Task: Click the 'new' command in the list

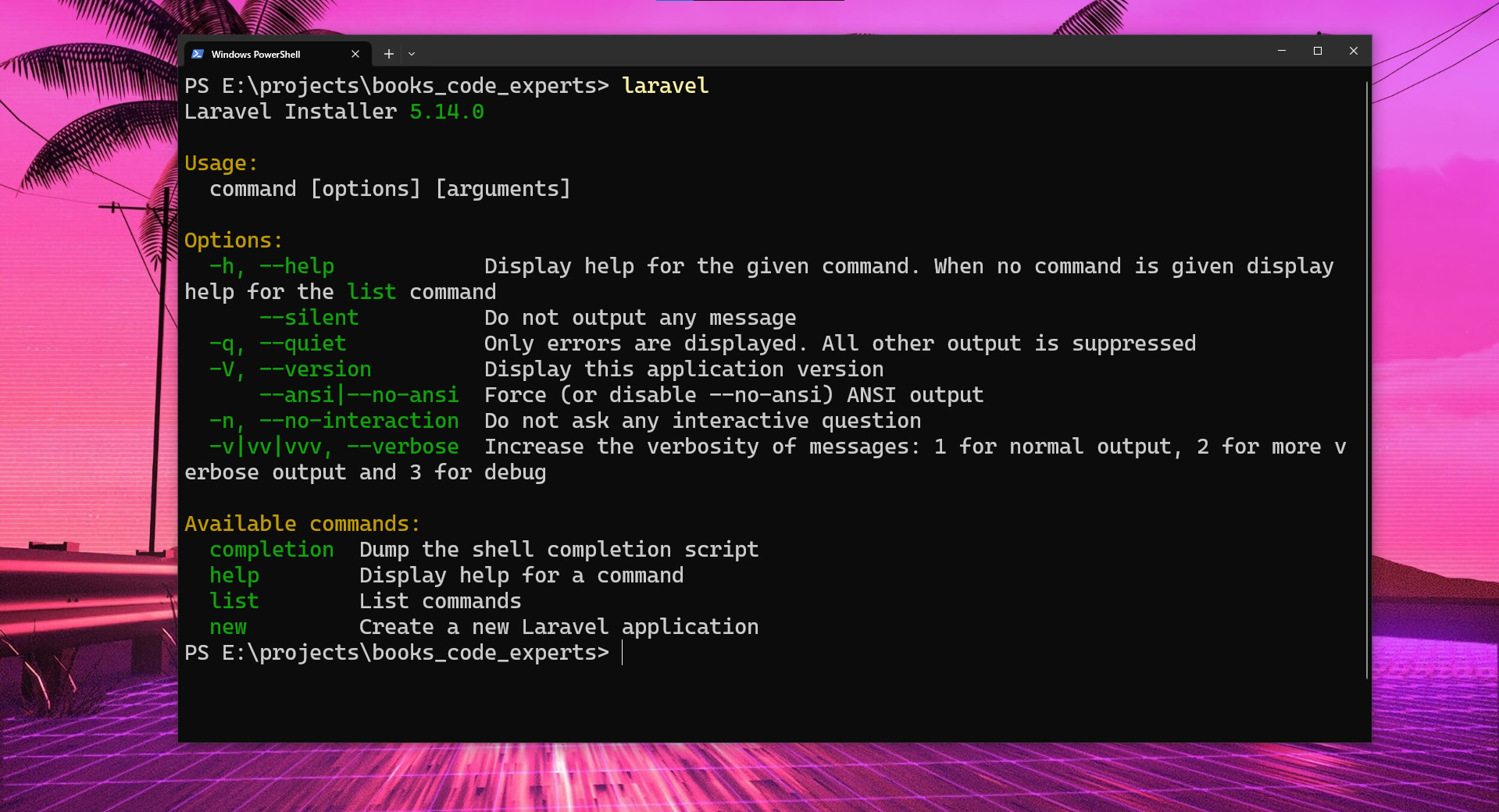Action: click(x=227, y=627)
